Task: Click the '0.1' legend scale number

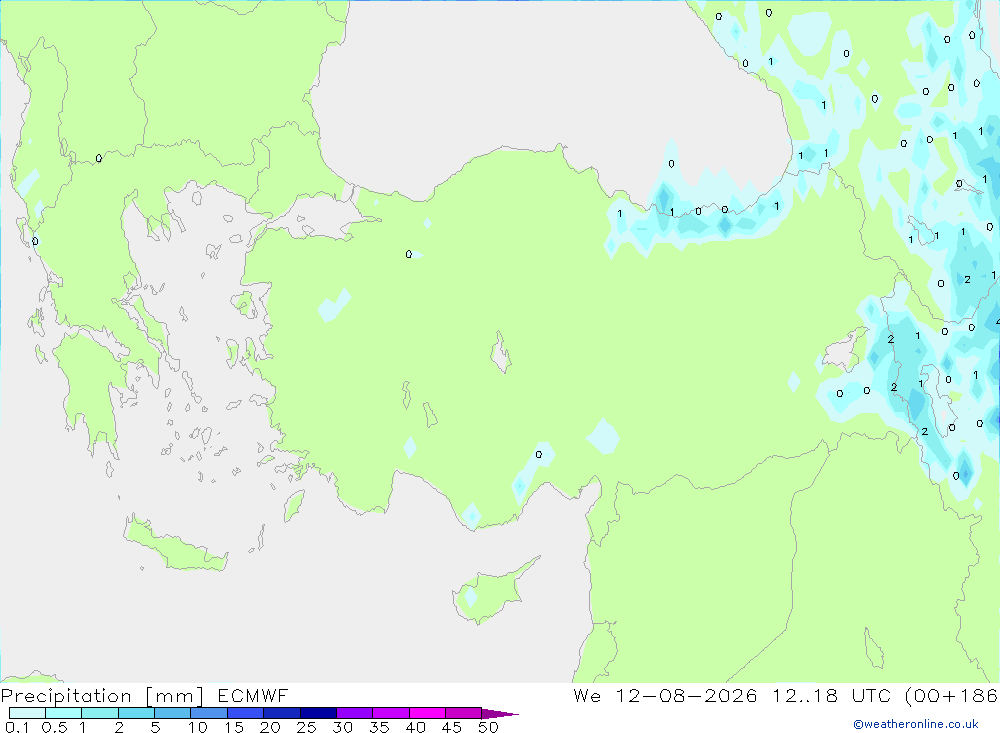Action: [x=17, y=727]
